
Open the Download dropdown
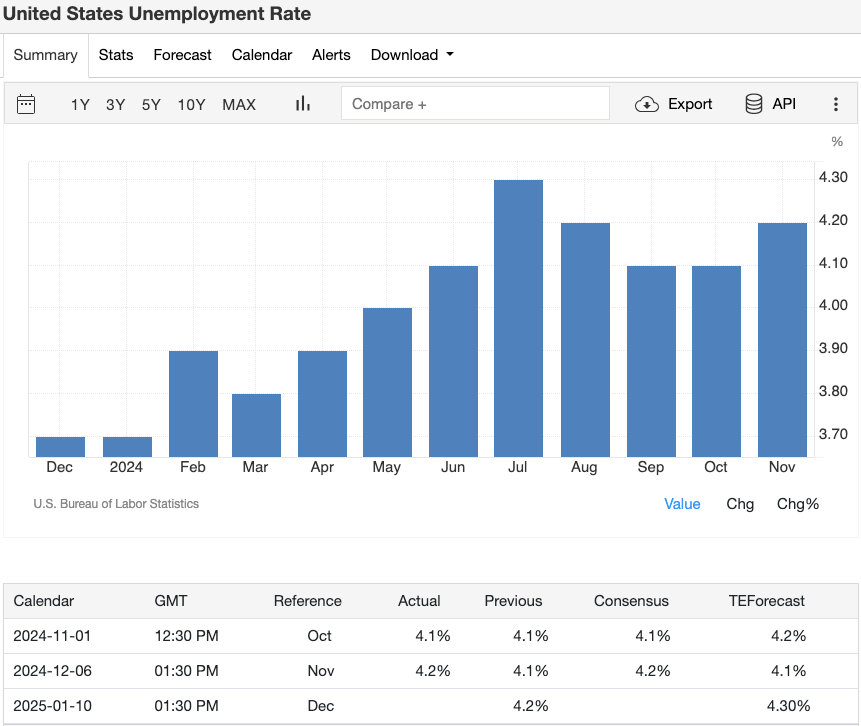pyautogui.click(x=412, y=55)
